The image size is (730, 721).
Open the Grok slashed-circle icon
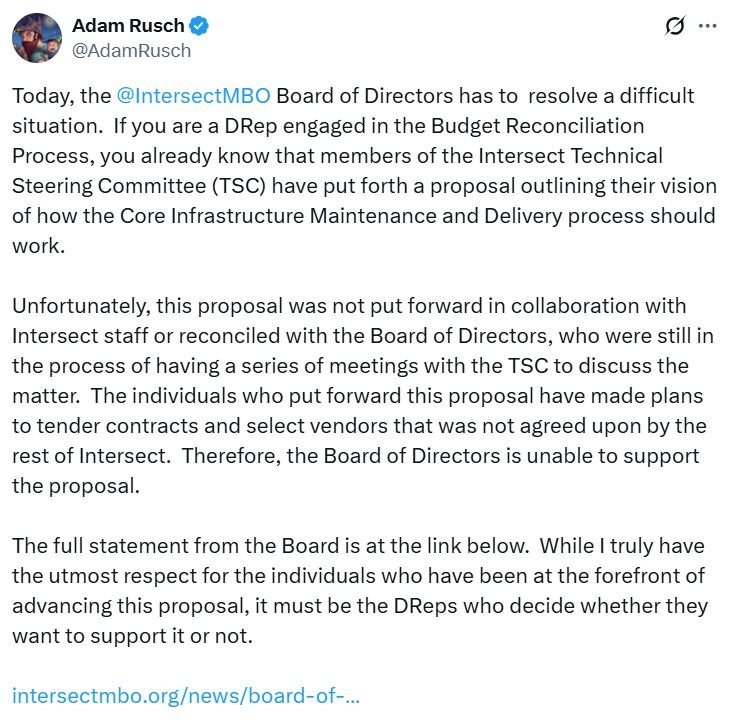673,27
